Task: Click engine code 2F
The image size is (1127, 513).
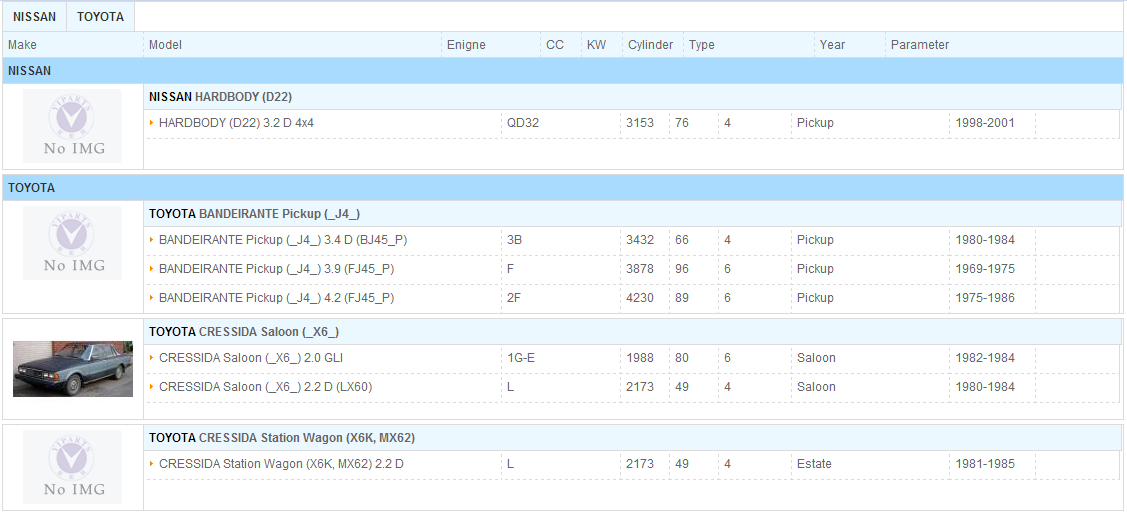Action: click(x=514, y=297)
